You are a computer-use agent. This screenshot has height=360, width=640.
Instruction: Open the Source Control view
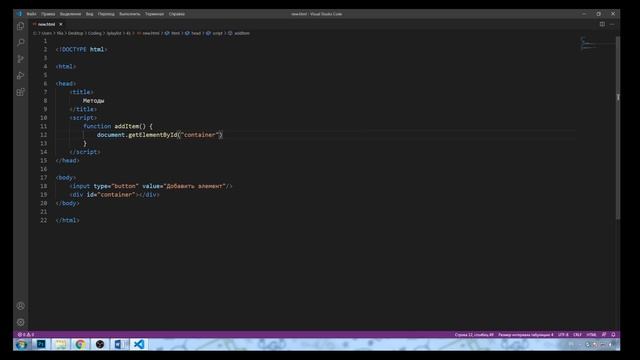[20, 59]
